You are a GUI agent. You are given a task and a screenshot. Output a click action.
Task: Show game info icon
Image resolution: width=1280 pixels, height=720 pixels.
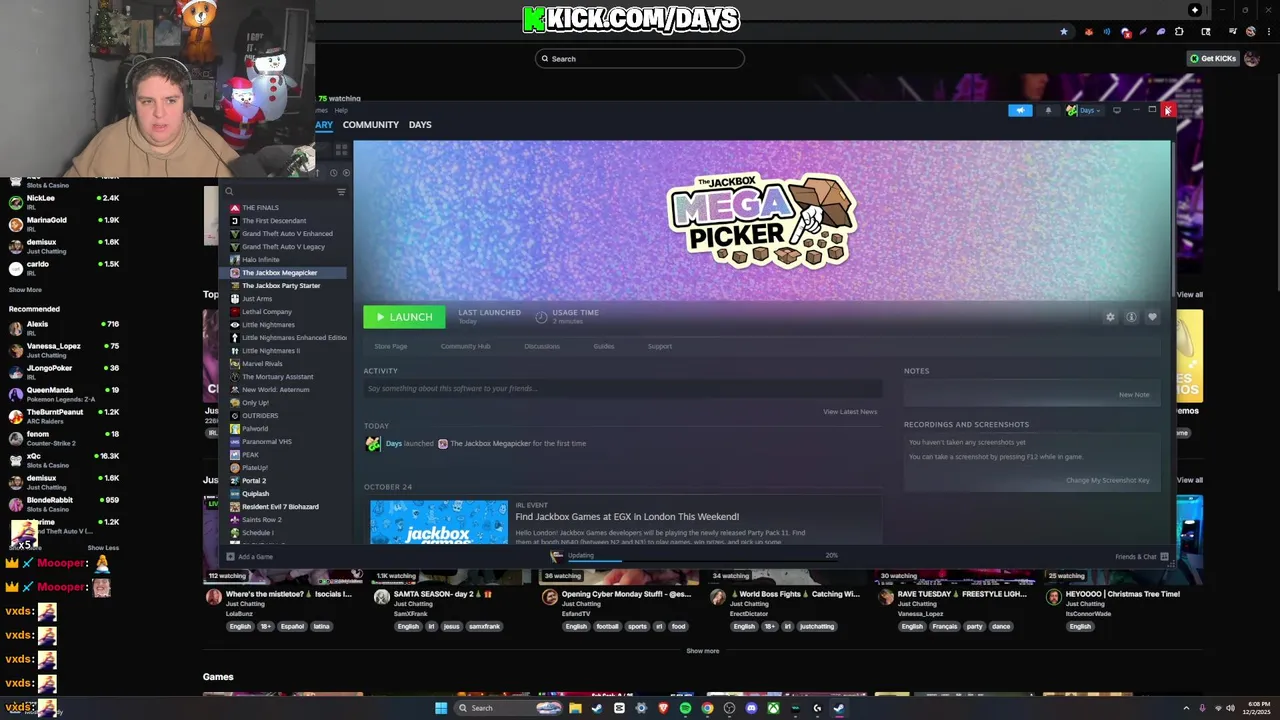[x=1131, y=317]
